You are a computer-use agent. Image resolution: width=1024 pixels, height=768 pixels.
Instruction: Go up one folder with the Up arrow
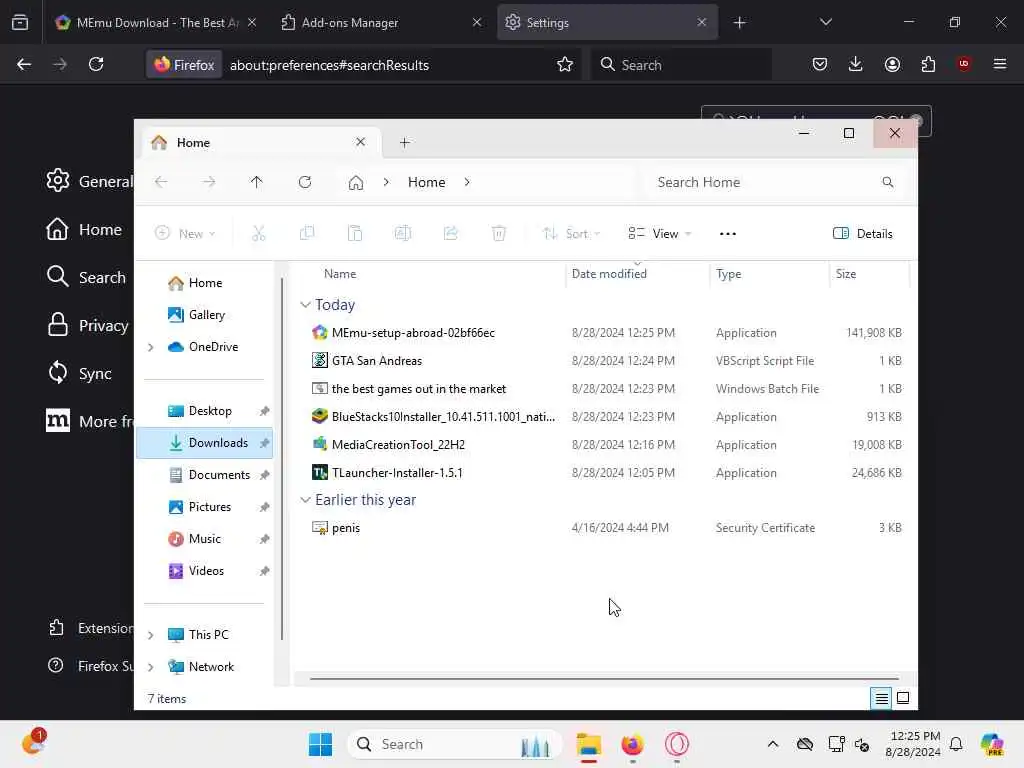pyautogui.click(x=257, y=182)
